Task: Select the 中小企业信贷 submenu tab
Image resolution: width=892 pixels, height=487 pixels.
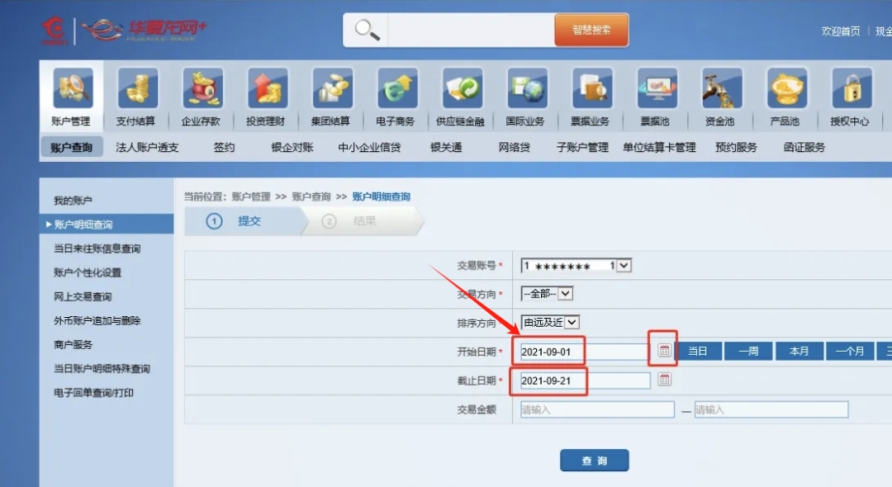Action: click(x=370, y=147)
